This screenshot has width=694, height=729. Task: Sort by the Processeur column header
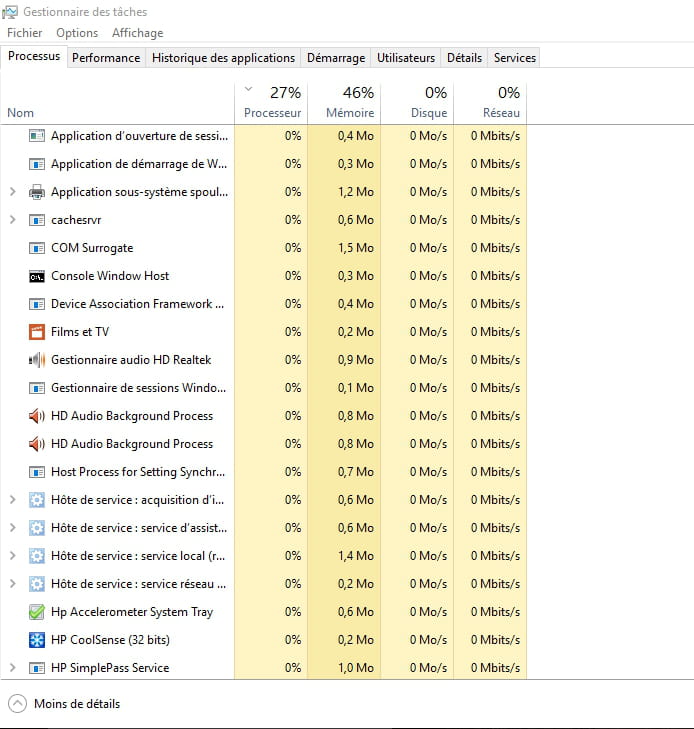coord(271,102)
